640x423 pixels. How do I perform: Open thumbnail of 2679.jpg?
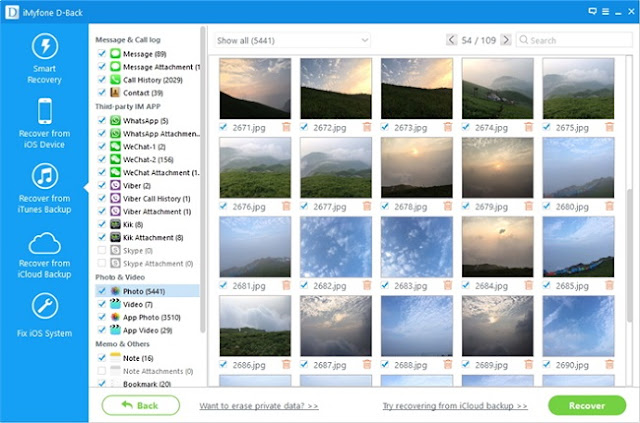(x=498, y=167)
